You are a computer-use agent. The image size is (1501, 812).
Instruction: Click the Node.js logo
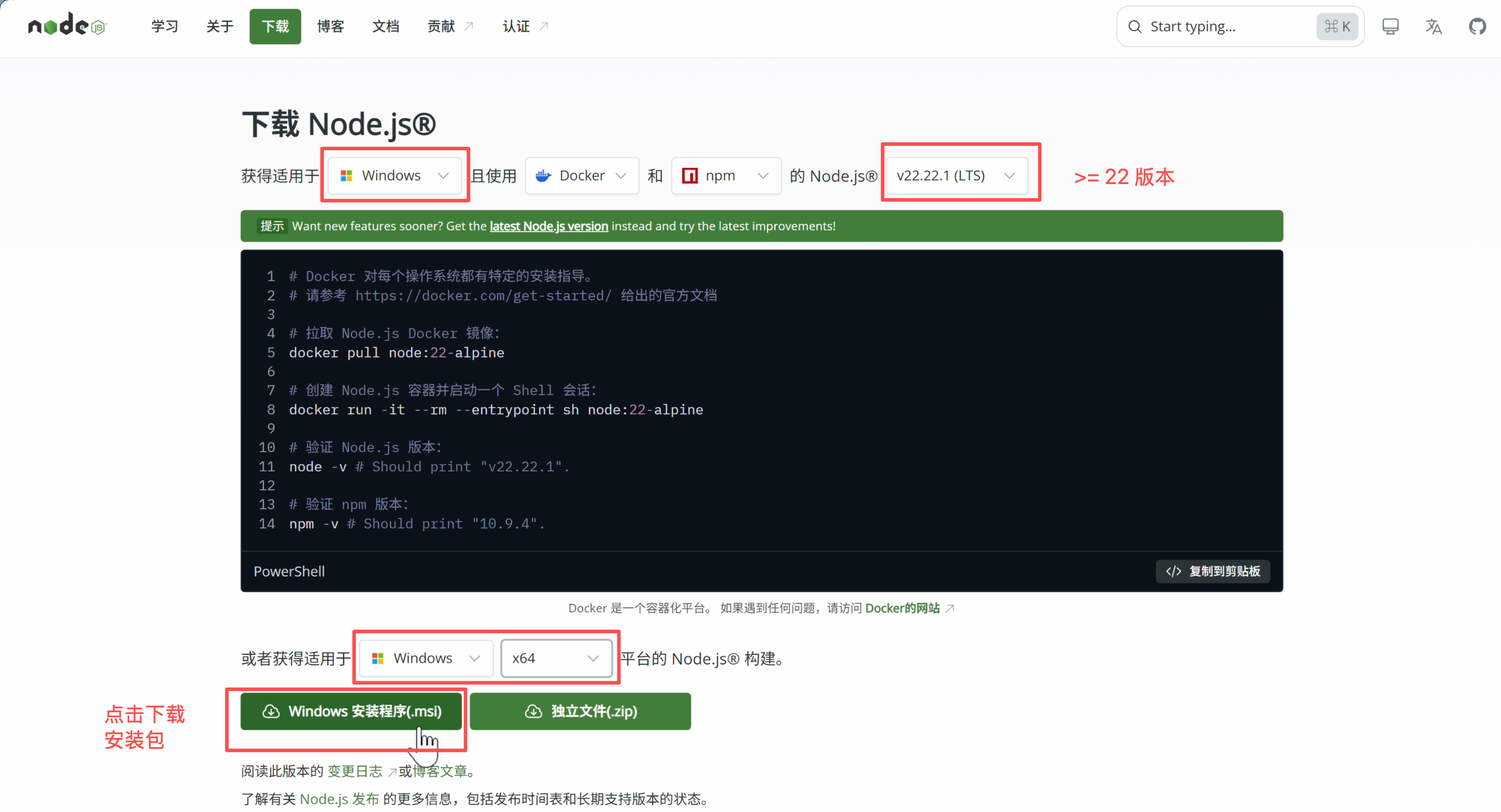pyautogui.click(x=67, y=26)
